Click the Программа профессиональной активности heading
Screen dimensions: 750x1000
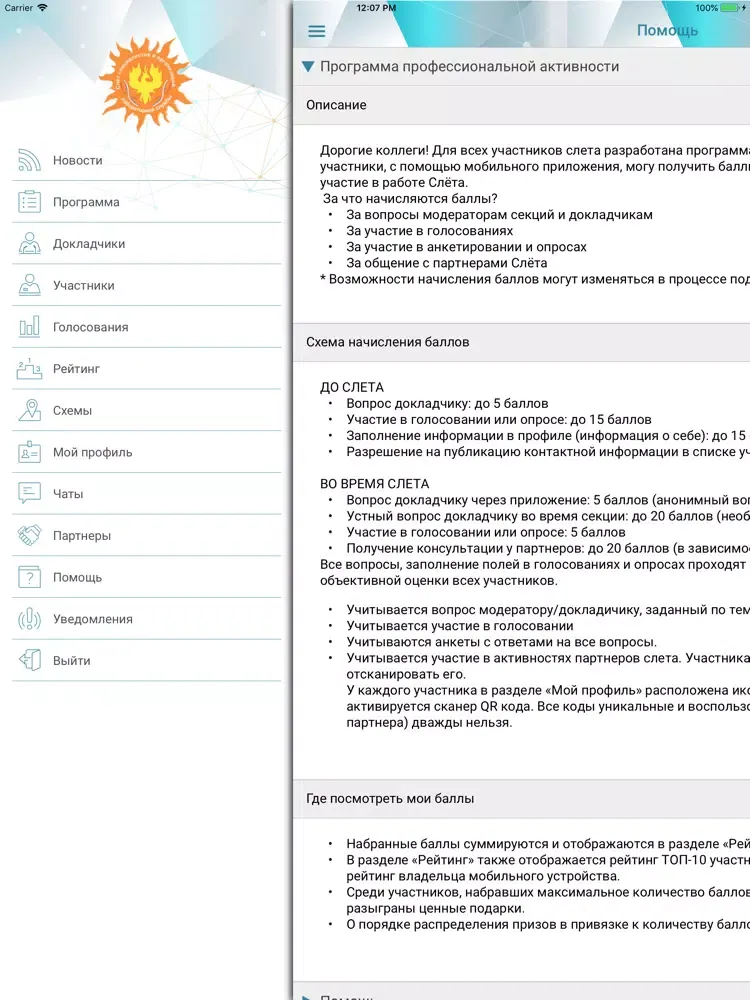[469, 66]
